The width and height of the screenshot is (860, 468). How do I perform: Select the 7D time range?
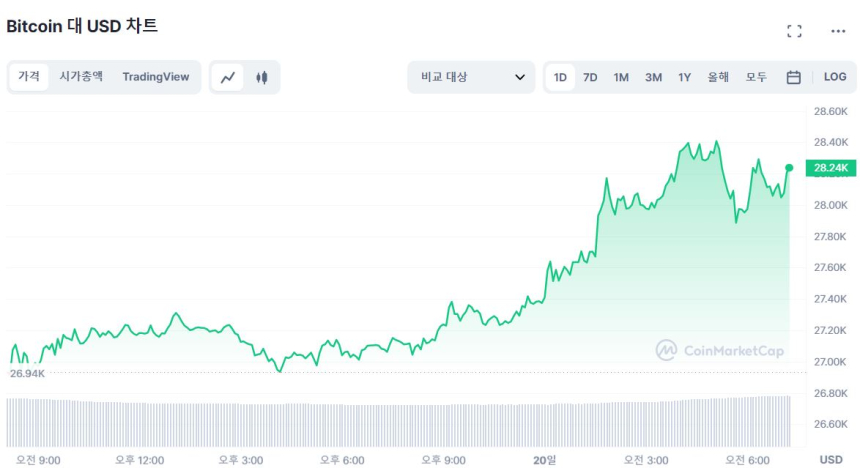590,77
